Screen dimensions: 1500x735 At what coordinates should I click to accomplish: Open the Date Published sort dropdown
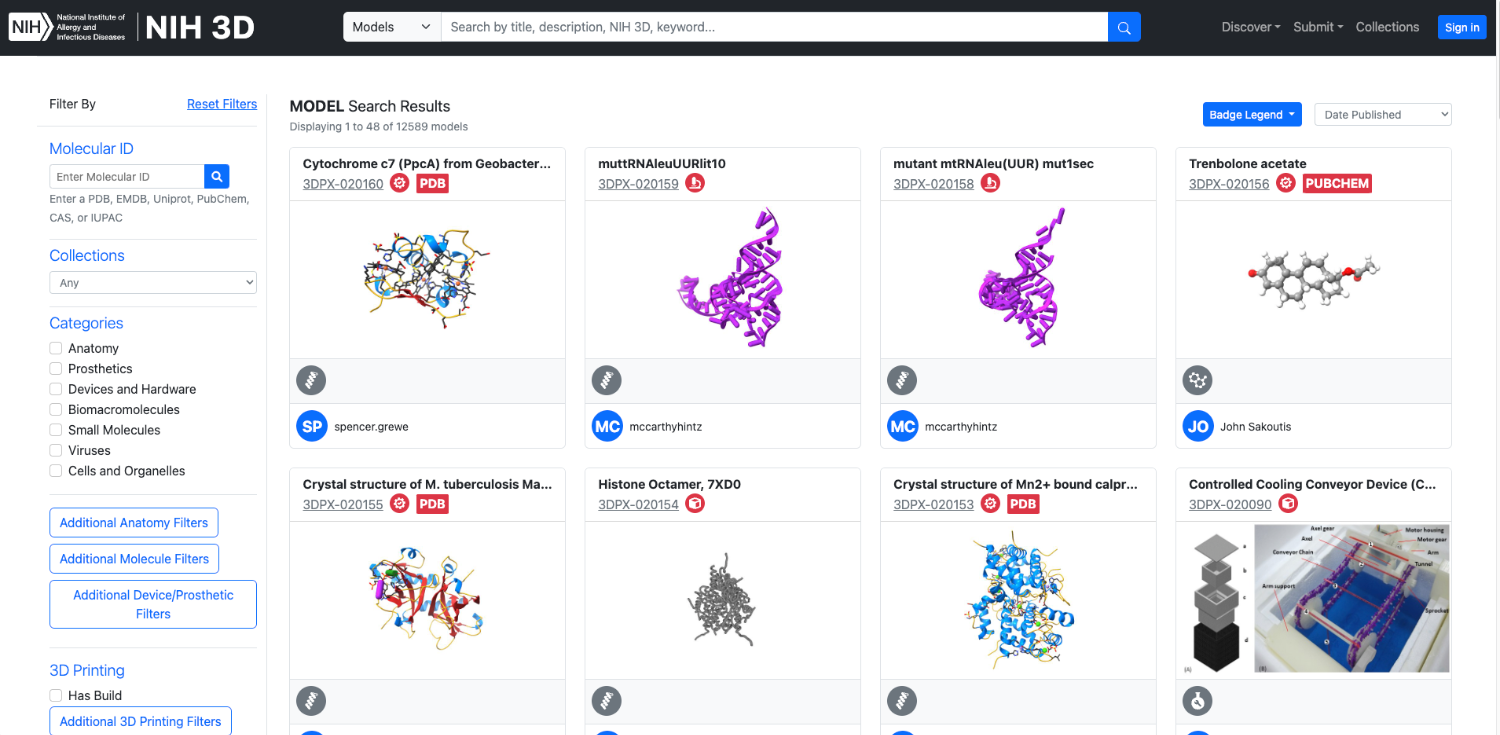[1382, 115]
